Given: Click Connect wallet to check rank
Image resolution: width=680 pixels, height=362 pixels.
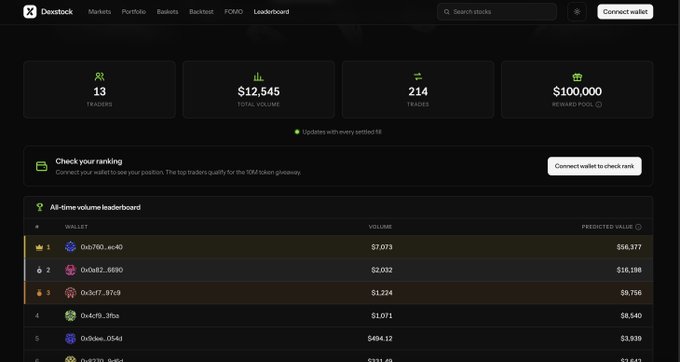Looking at the screenshot, I should tap(594, 166).
